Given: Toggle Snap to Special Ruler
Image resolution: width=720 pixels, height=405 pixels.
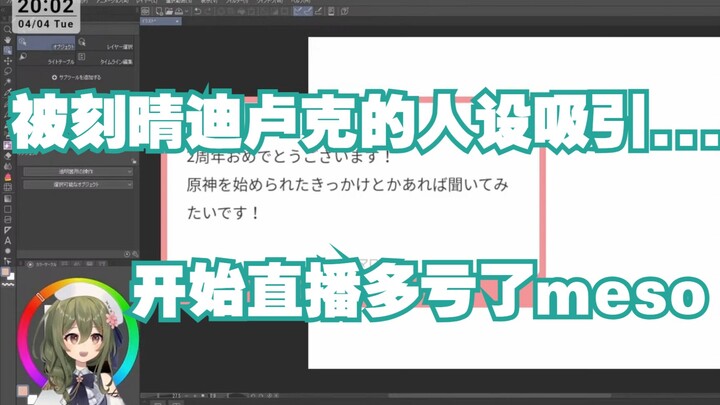Looking at the screenshot, I should tap(308, 11).
